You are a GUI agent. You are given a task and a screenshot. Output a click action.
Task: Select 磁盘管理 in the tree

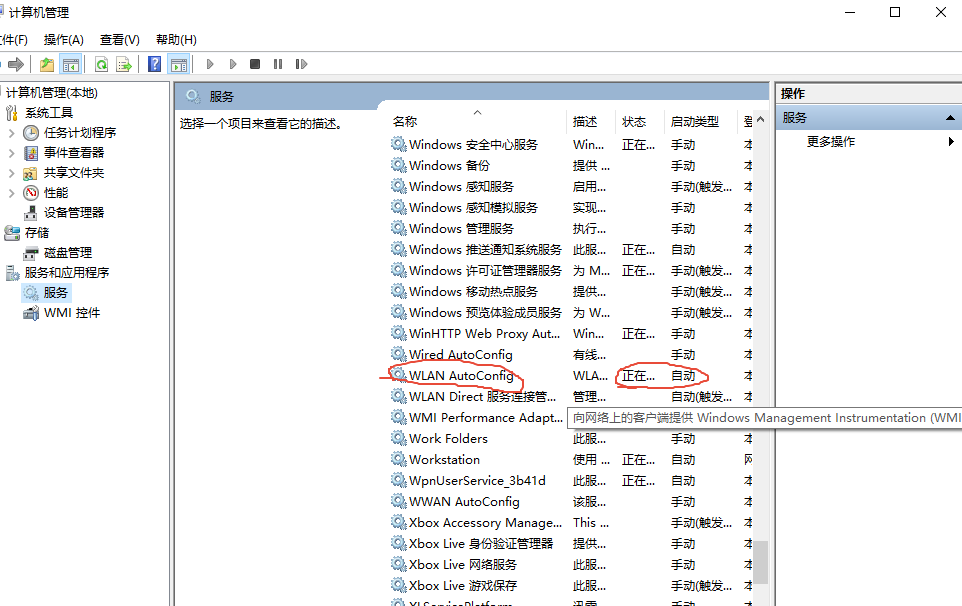pos(67,253)
